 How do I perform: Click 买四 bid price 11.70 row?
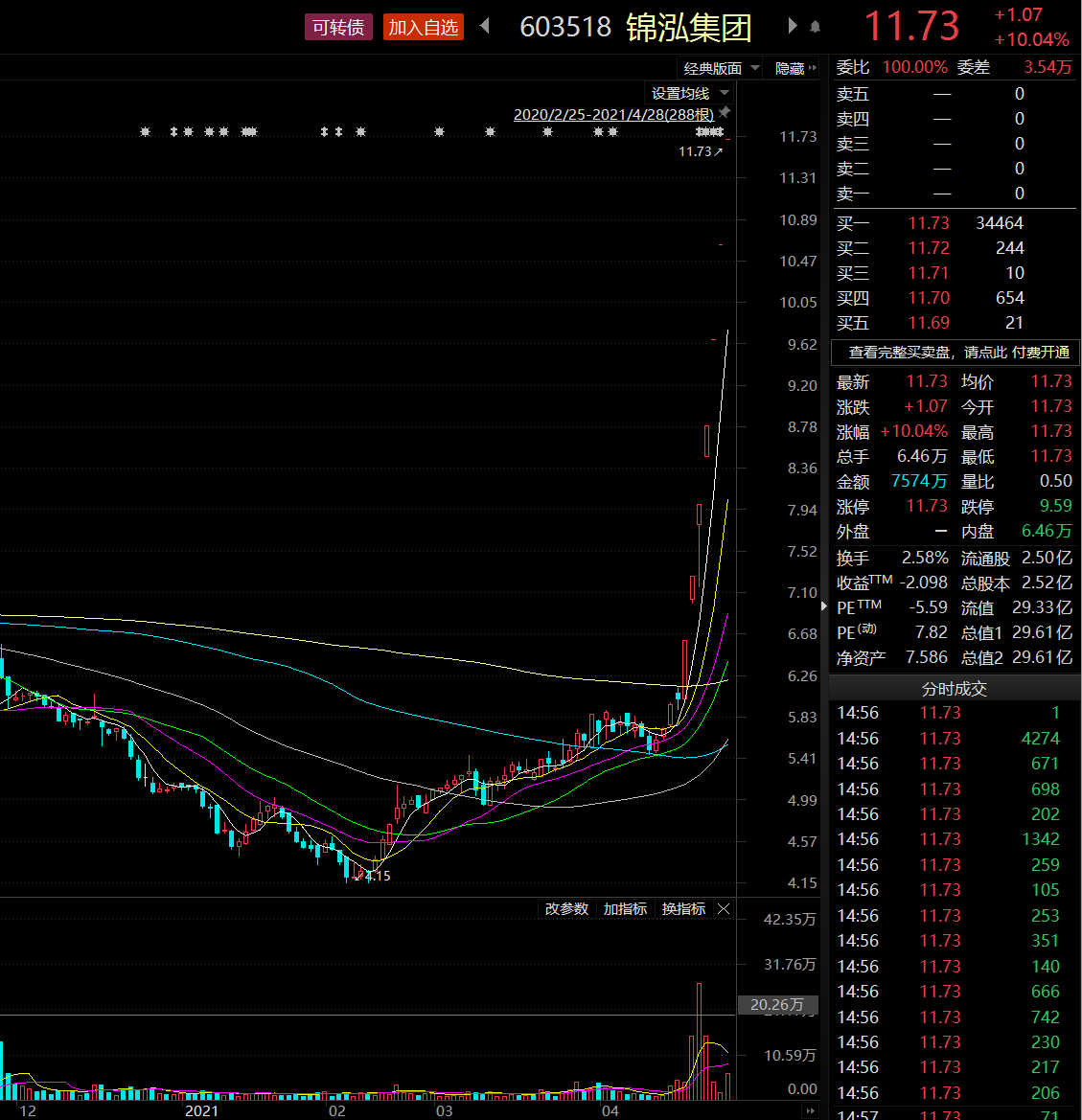pos(955,298)
